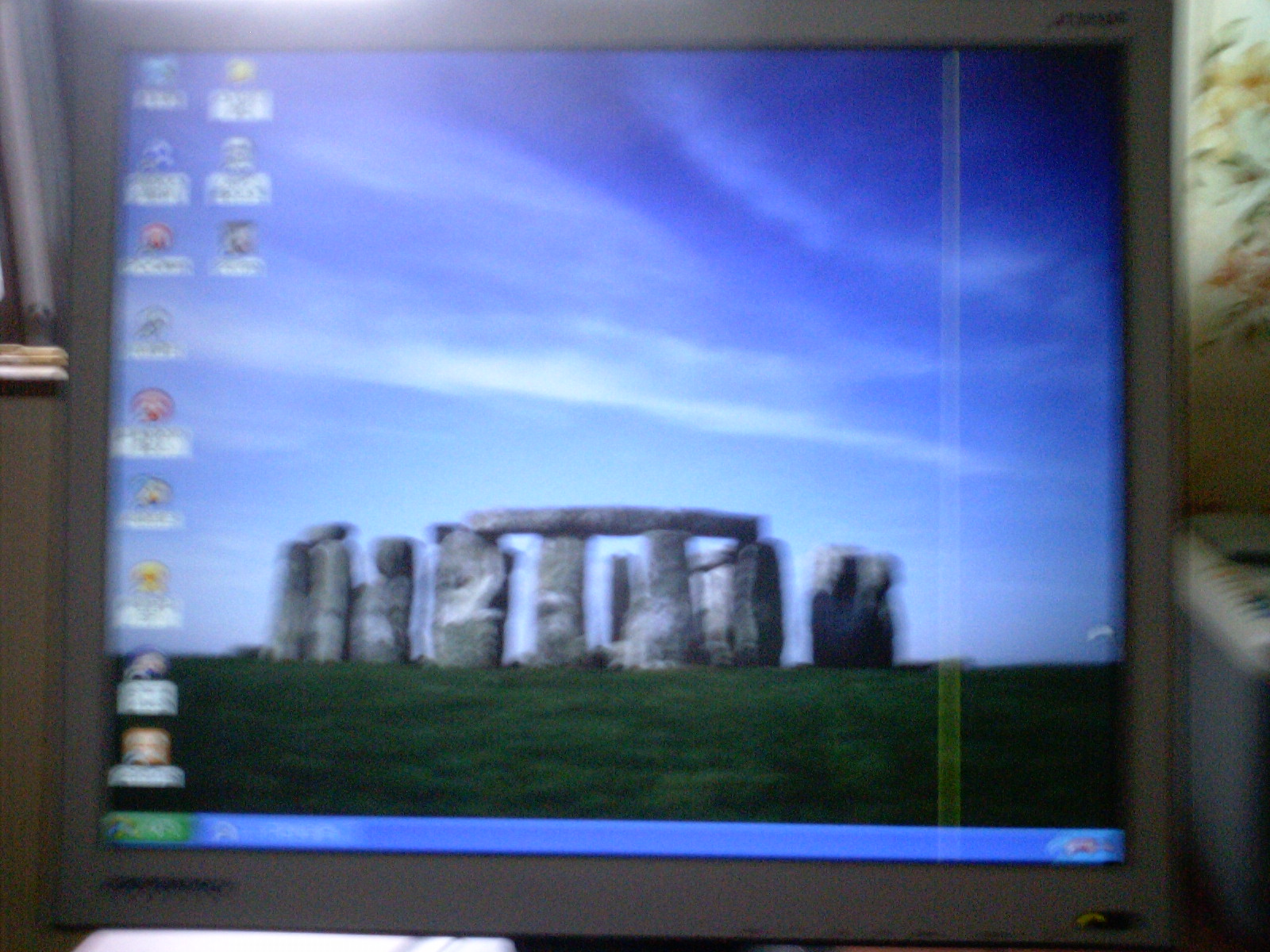
Task: Select the orange-tan icon at the column bottom
Action: 146,757
